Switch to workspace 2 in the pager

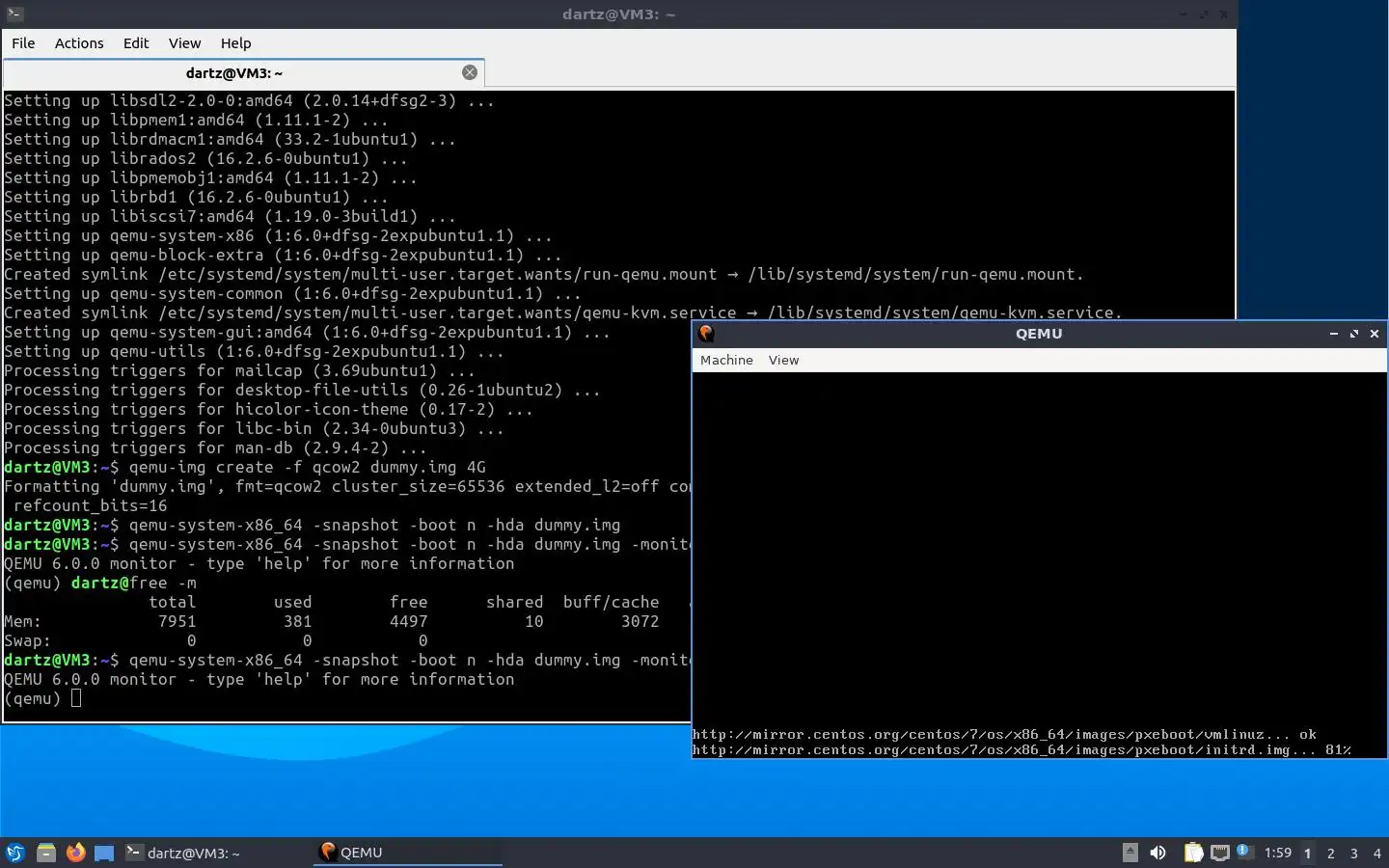pyautogui.click(x=1331, y=854)
